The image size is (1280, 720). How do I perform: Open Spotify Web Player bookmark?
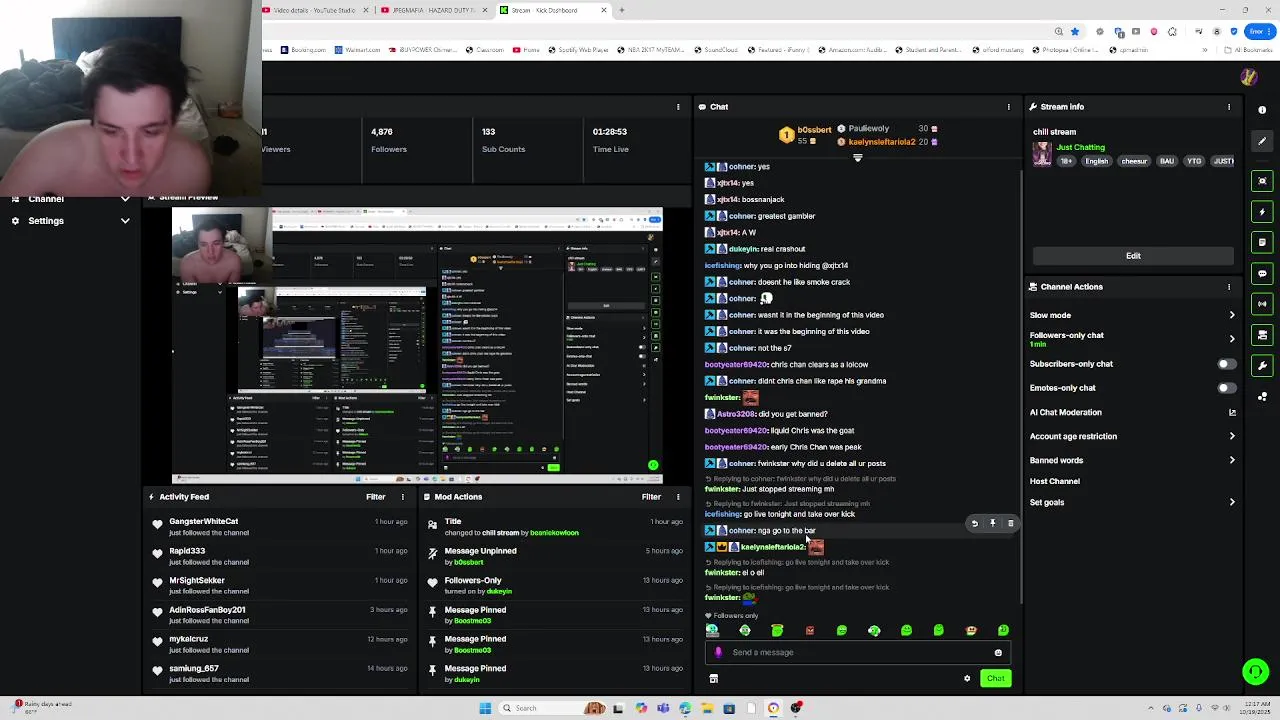[577, 50]
